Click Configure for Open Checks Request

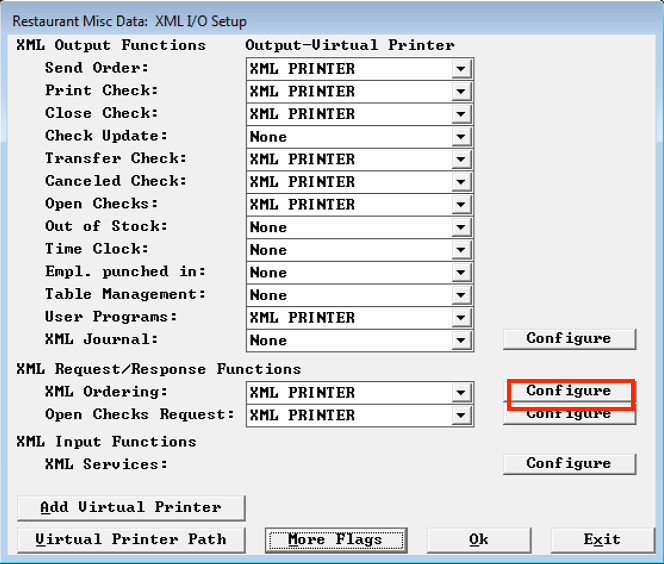[569, 415]
